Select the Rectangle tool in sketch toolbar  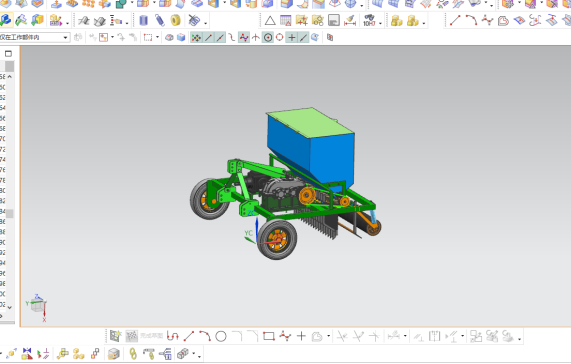[269, 336]
